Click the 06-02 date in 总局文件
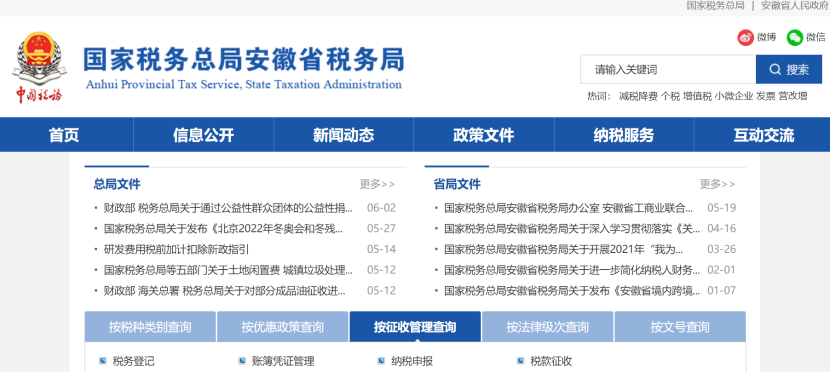Viewport: 830px width, 373px height. [382, 208]
